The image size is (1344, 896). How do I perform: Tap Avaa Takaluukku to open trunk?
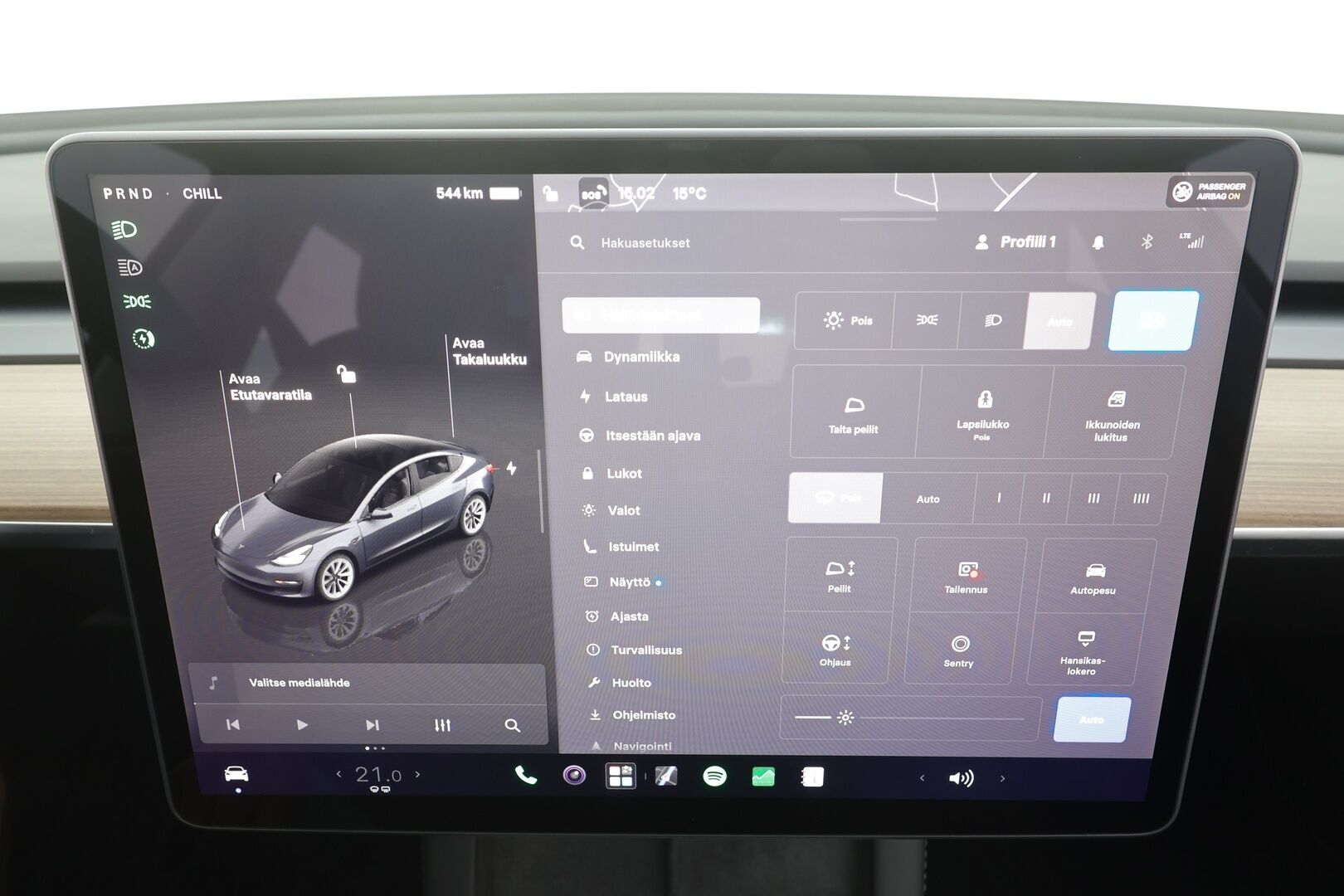pyautogui.click(x=489, y=351)
